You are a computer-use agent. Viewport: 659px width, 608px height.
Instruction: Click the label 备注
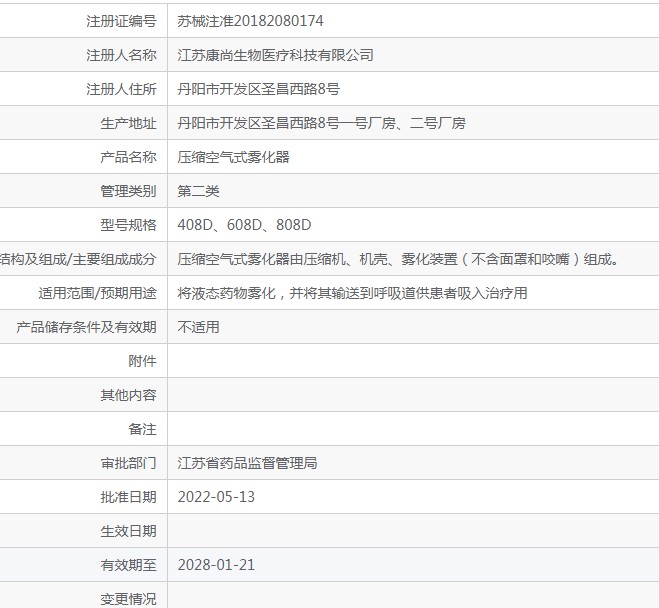pyautogui.click(x=142, y=429)
